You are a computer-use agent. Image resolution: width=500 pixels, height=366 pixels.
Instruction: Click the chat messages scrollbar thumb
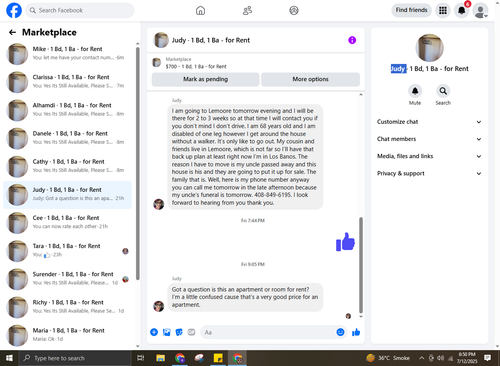point(361,265)
